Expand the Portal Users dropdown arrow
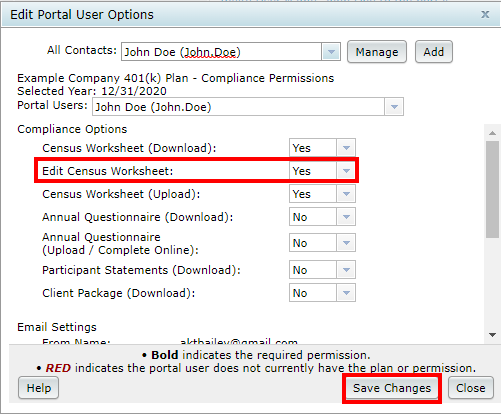The height and width of the screenshot is (414, 501). (x=394, y=107)
